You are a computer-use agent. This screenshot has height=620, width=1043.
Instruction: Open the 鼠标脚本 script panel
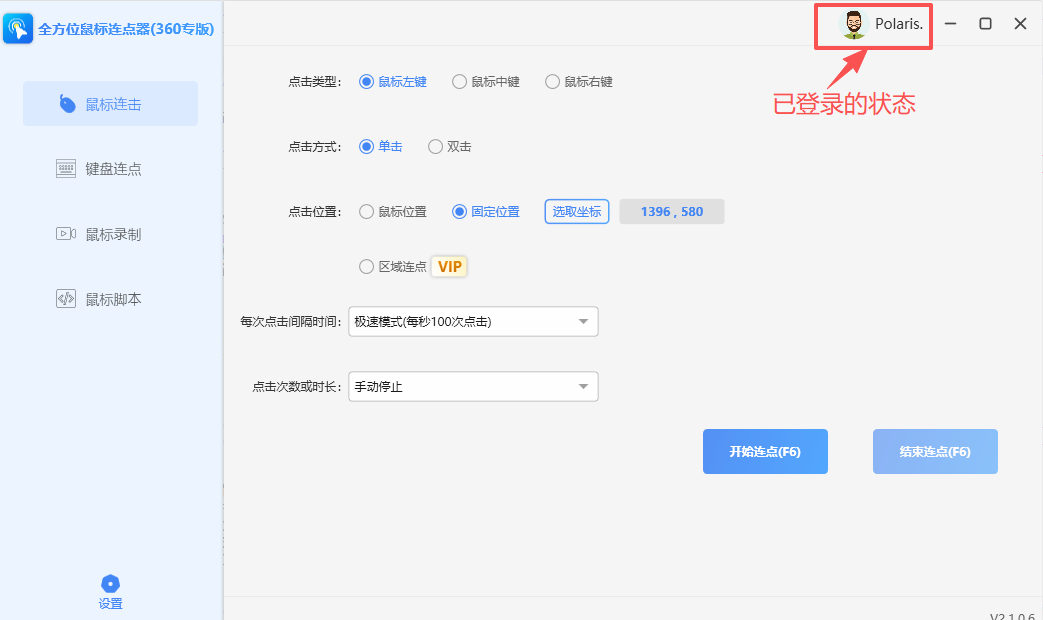pos(110,298)
